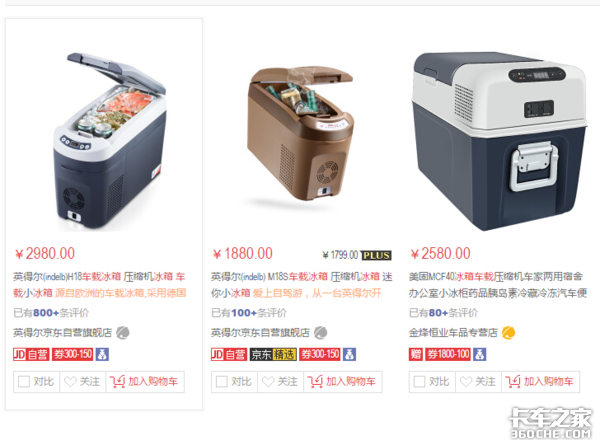
Task: Click the orange chat icon beside 金烽恒业车品专营店
Action: [509, 333]
